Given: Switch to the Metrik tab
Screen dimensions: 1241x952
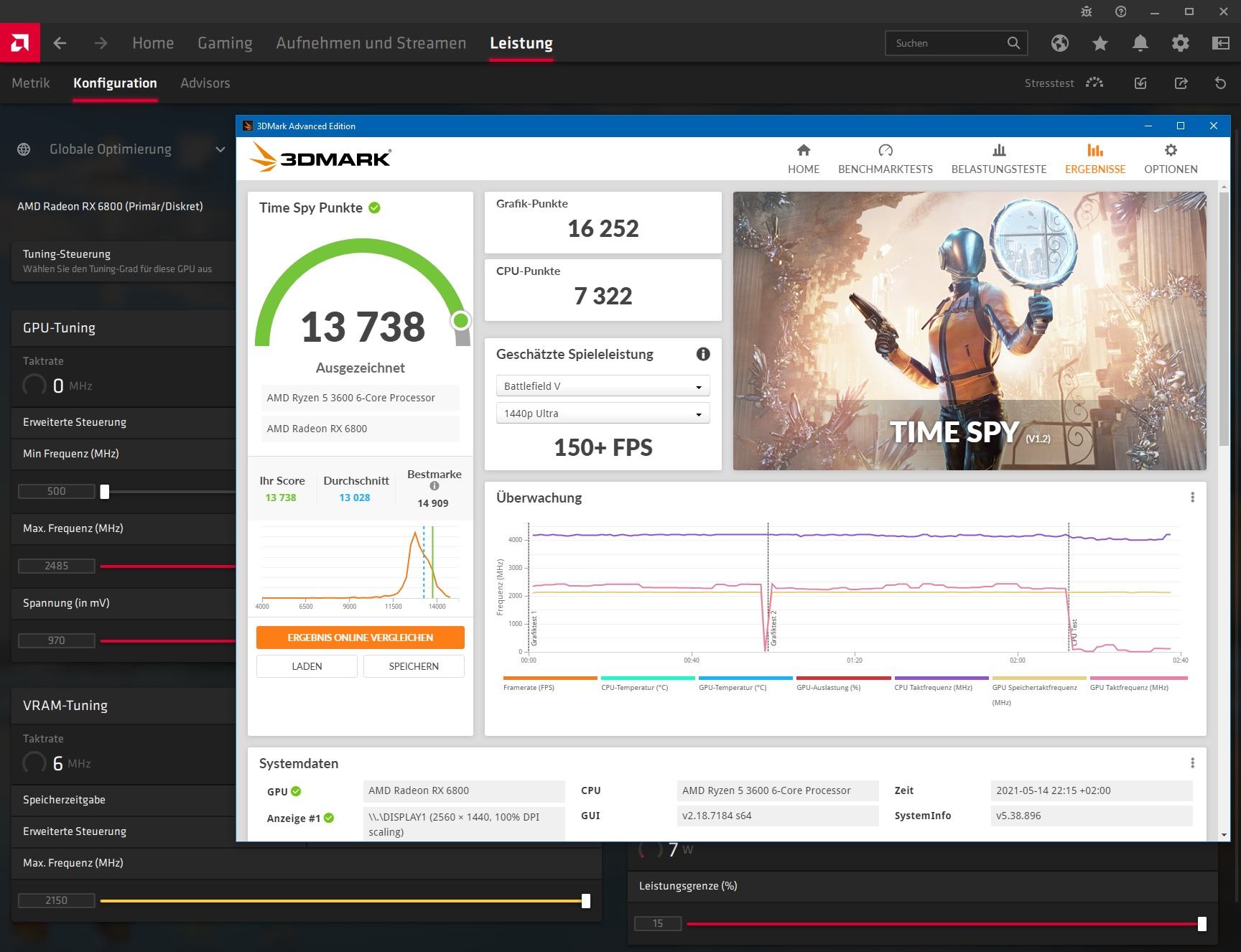Looking at the screenshot, I should [x=31, y=83].
